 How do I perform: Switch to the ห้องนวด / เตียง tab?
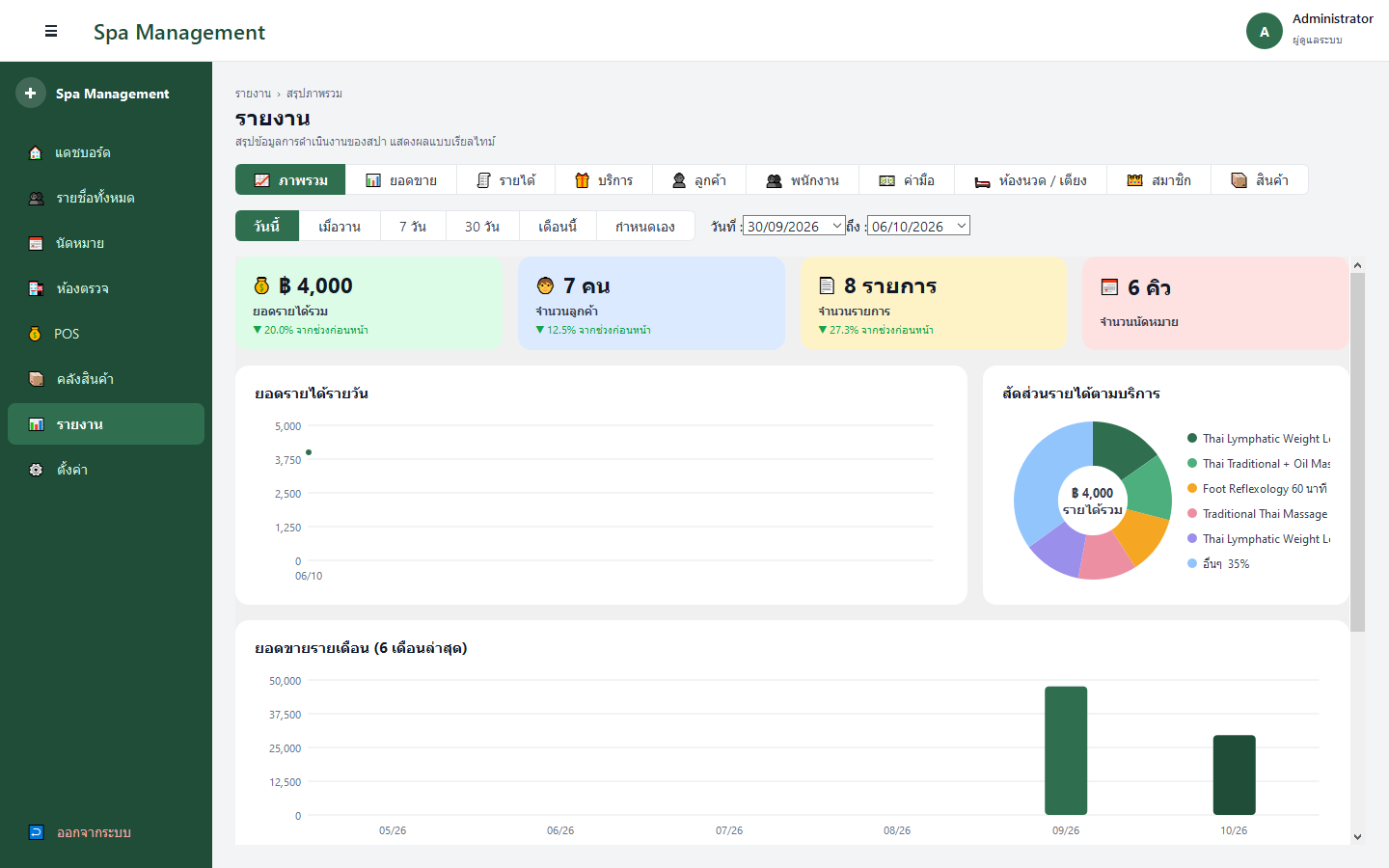pos(1030,180)
